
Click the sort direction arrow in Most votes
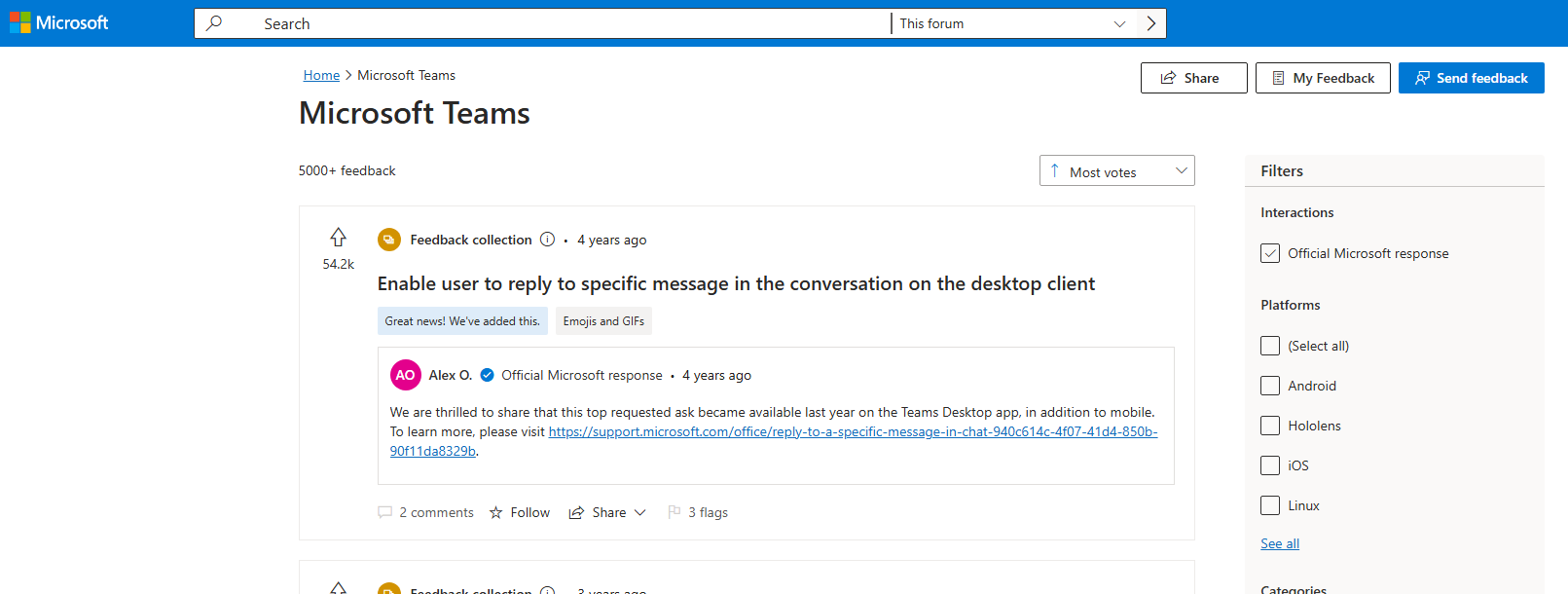tap(1055, 170)
